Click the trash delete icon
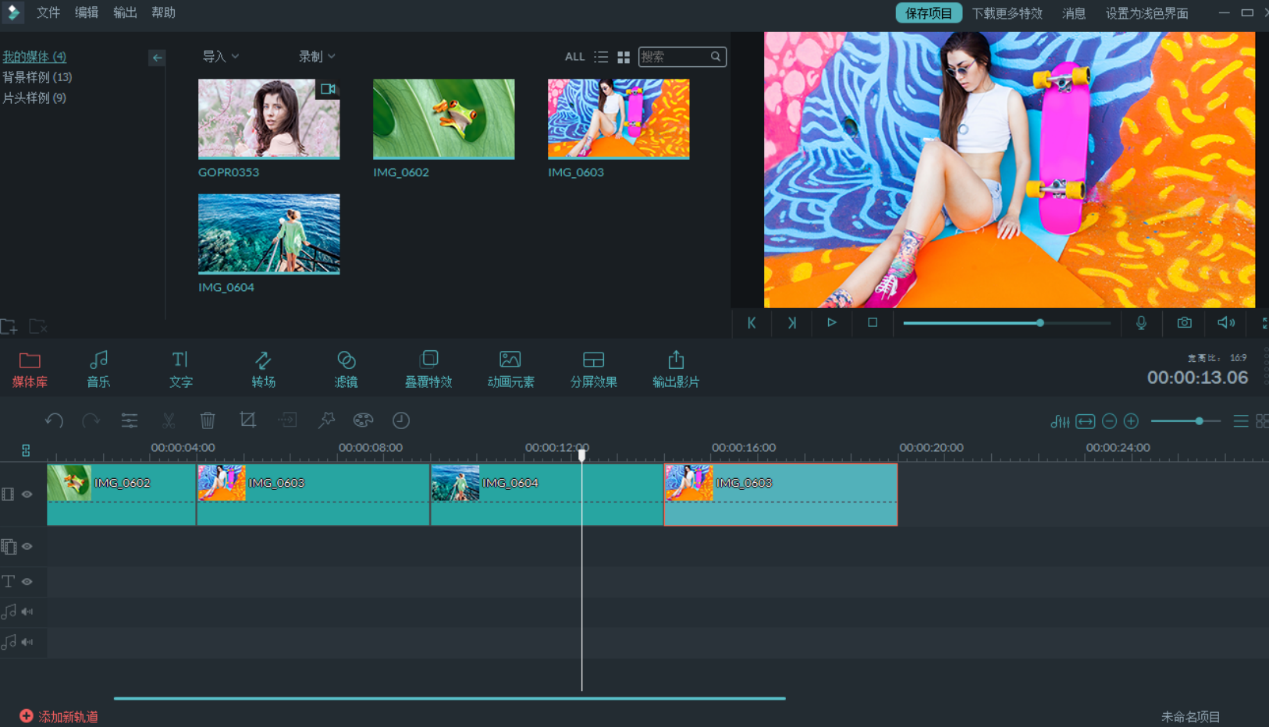The width and height of the screenshot is (1269, 727). coord(208,421)
